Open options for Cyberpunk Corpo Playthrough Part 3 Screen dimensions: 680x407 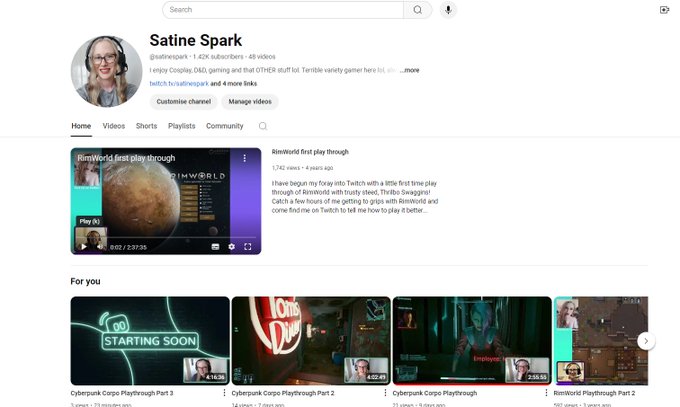tap(224, 393)
